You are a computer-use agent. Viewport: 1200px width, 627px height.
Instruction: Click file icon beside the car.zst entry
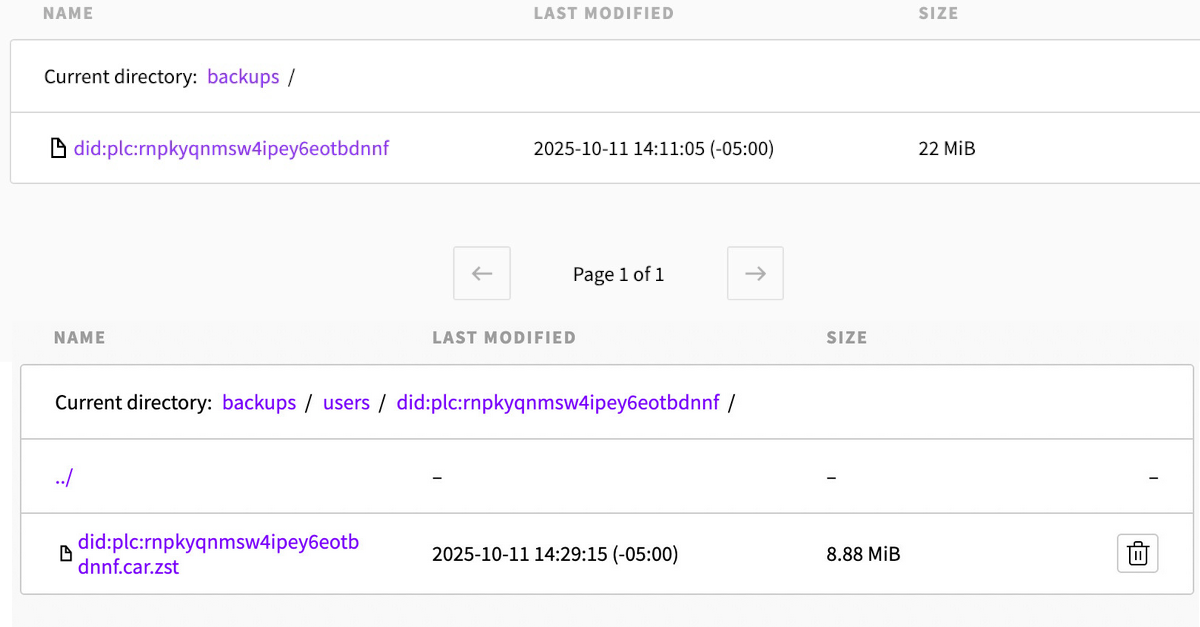(x=66, y=553)
